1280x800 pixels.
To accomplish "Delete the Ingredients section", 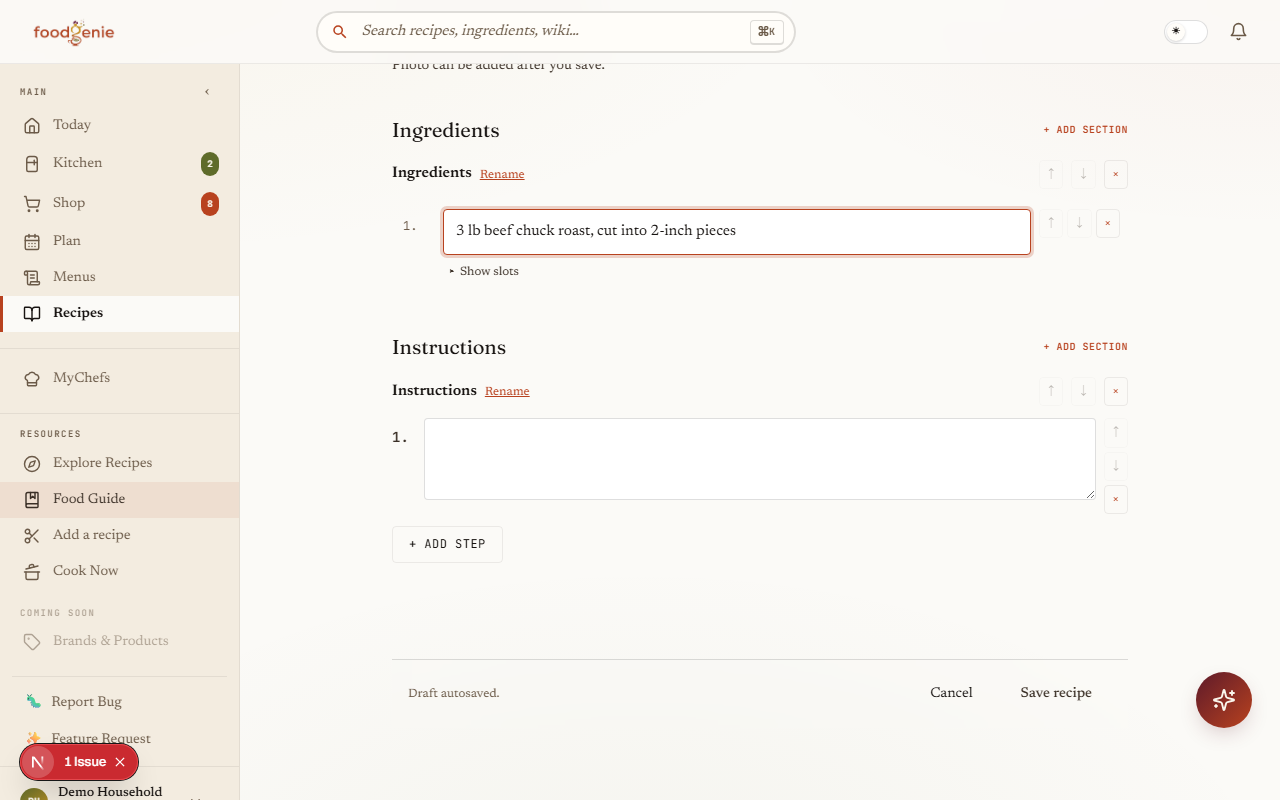I will (1116, 174).
